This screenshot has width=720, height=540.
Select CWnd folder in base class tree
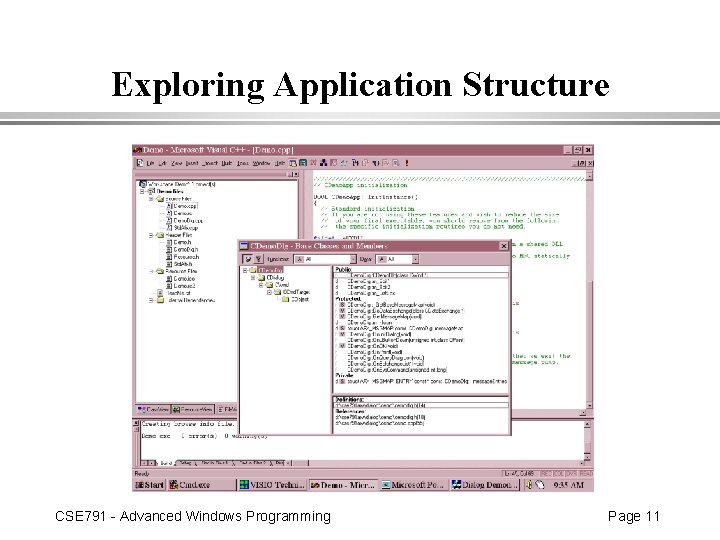tap(277, 285)
